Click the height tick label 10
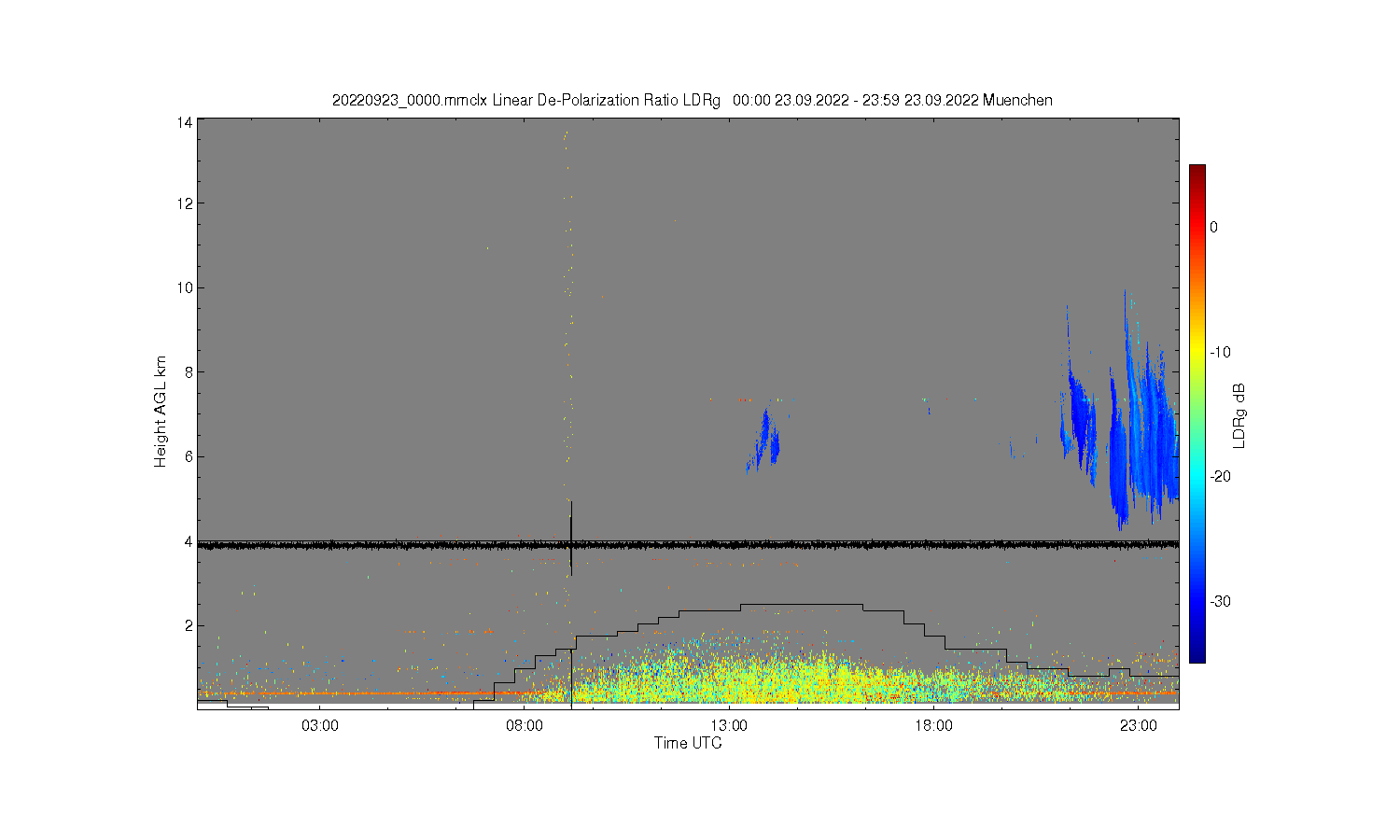The image size is (1400, 840). (186, 287)
